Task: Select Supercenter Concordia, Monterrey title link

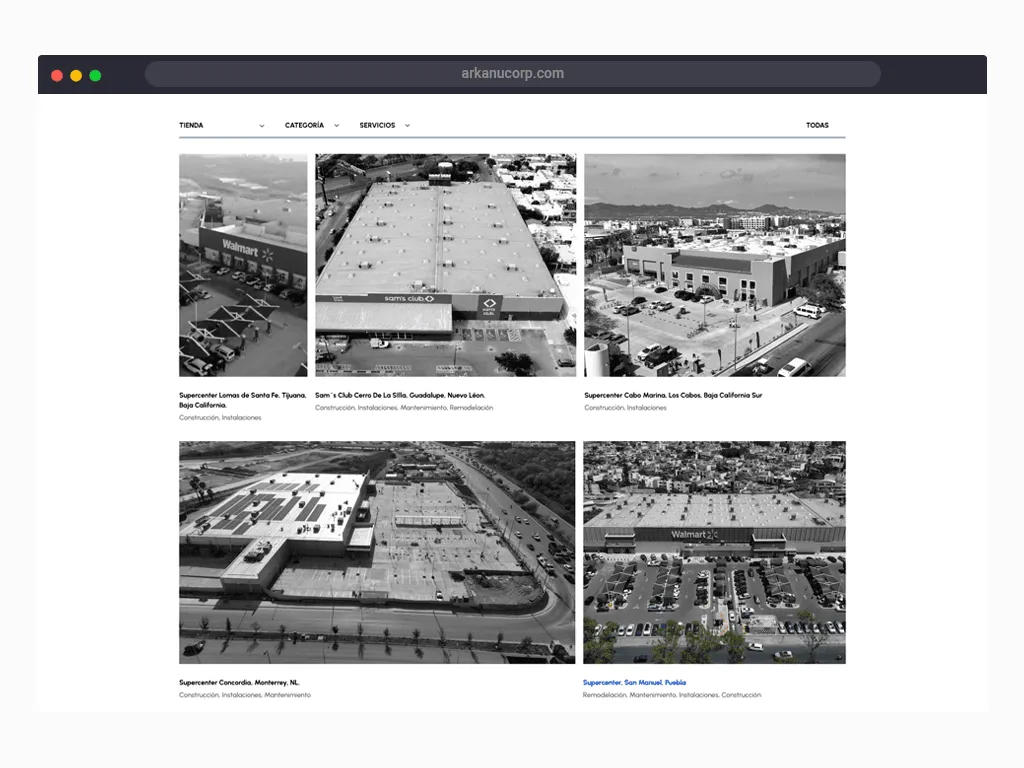Action: 239,682
